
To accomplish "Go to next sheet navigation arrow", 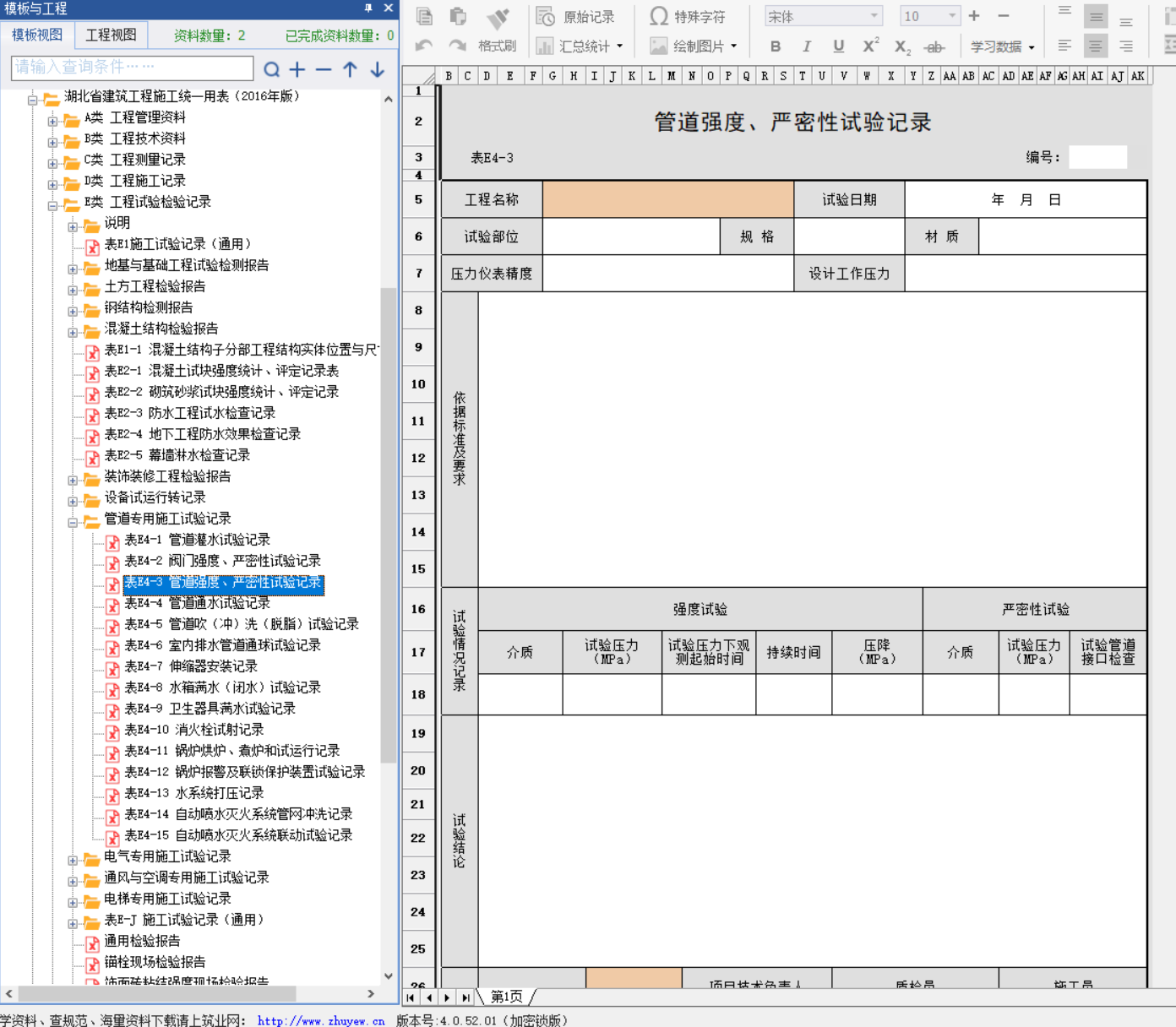I will tap(447, 997).
